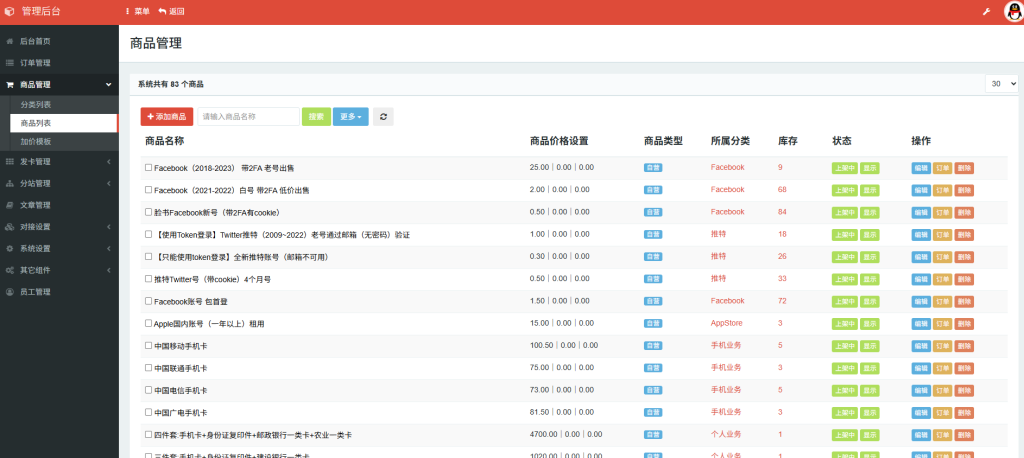
Task: Click the 100.50 price in 中国移动手机卡 row
Action: (541, 345)
